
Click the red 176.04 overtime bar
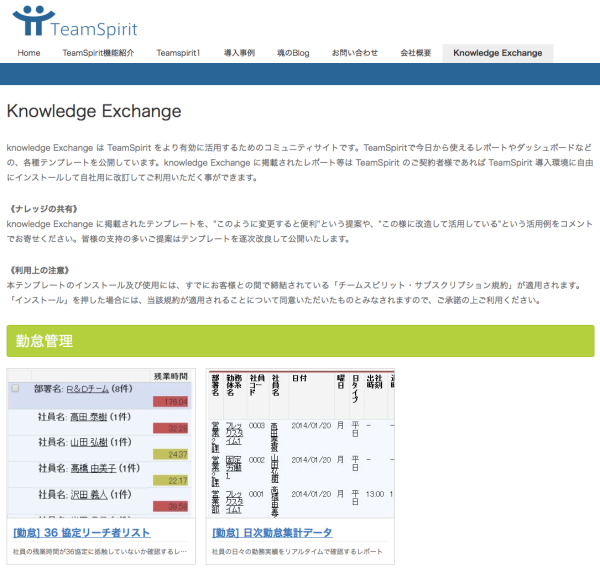coord(171,402)
